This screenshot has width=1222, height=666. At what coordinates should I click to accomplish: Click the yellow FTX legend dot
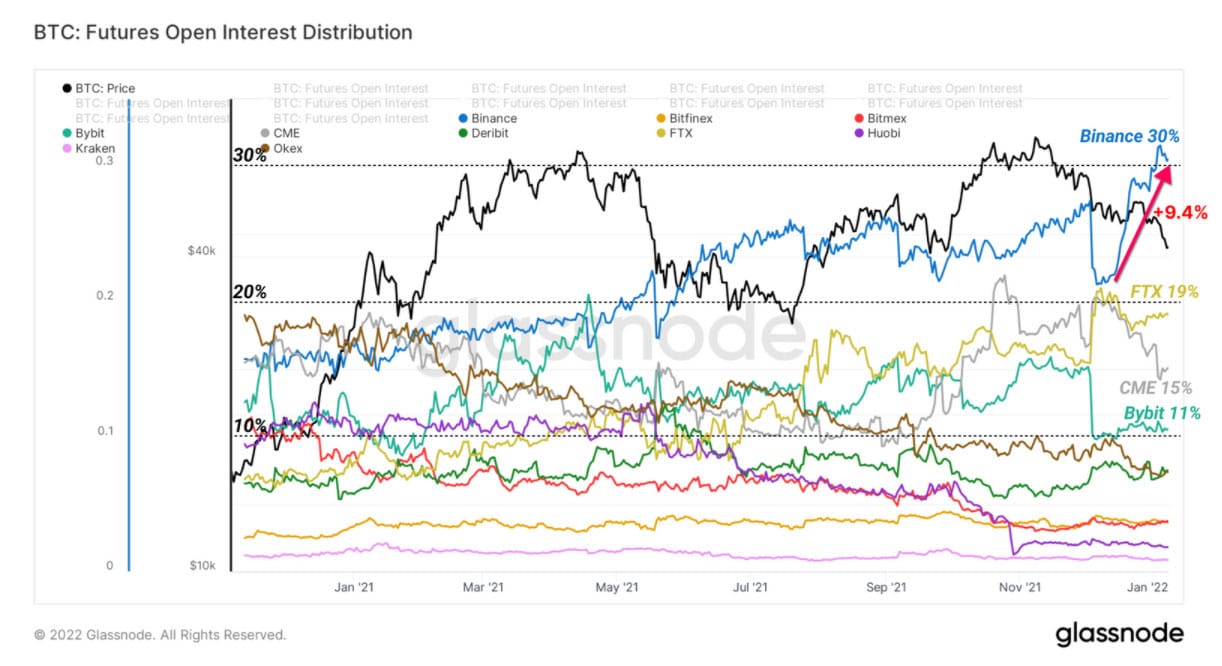pos(660,133)
